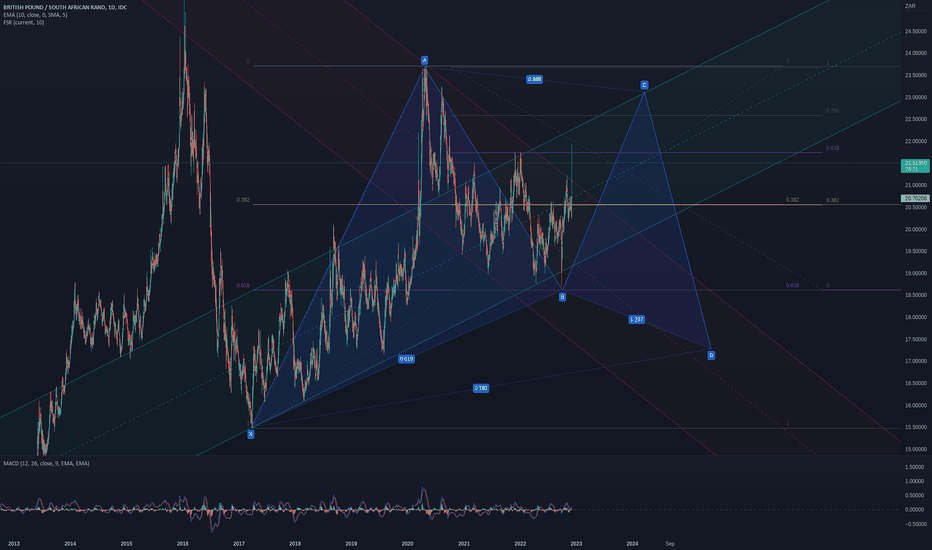Image resolution: width=932 pixels, height=550 pixels.
Task: Click the 20.00000 price axis label
Action: [x=916, y=229]
